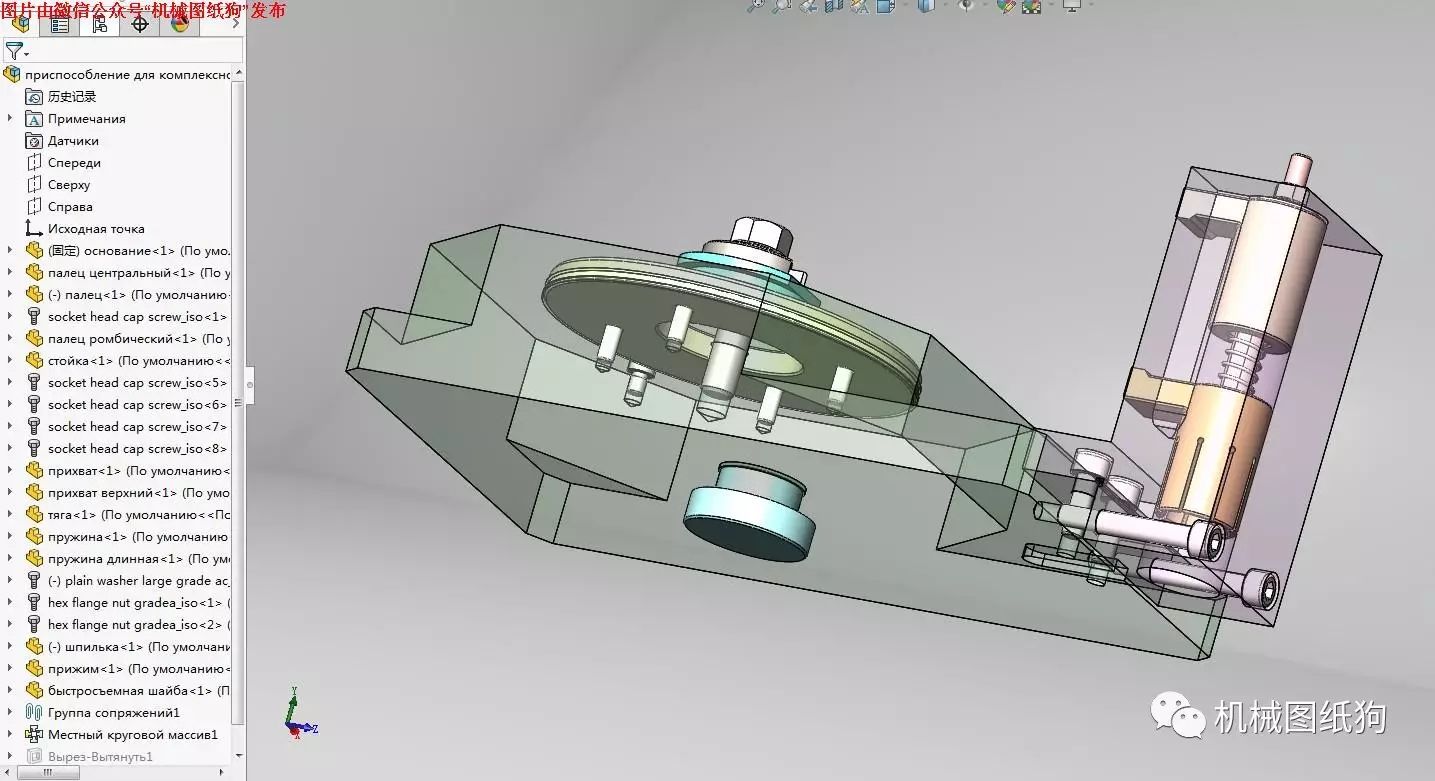1435x781 pixels.
Task: Click the plain washer large grade icon
Action: pos(34,581)
